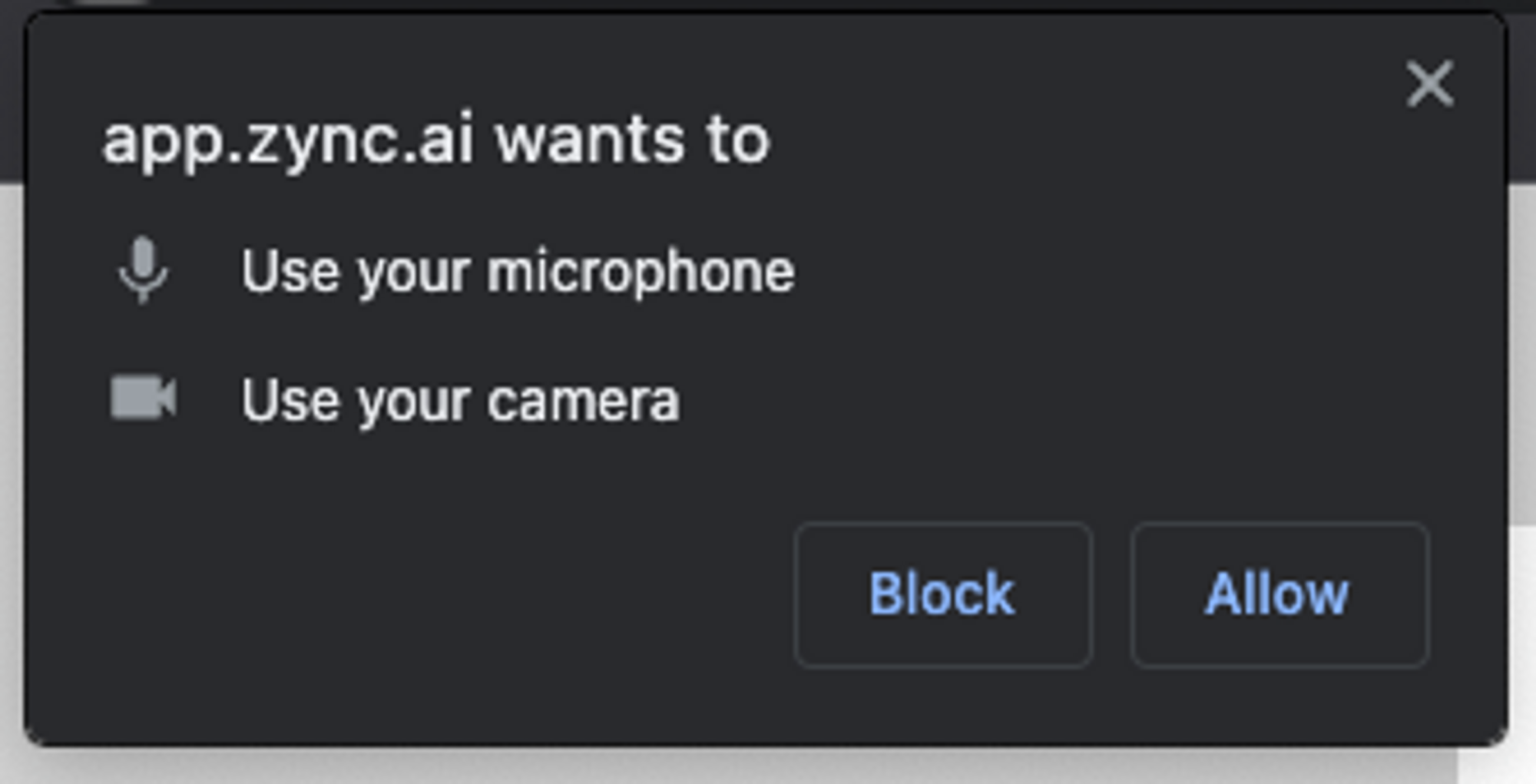This screenshot has width=1536, height=784.
Task: Click the Block button
Action: coord(943,594)
